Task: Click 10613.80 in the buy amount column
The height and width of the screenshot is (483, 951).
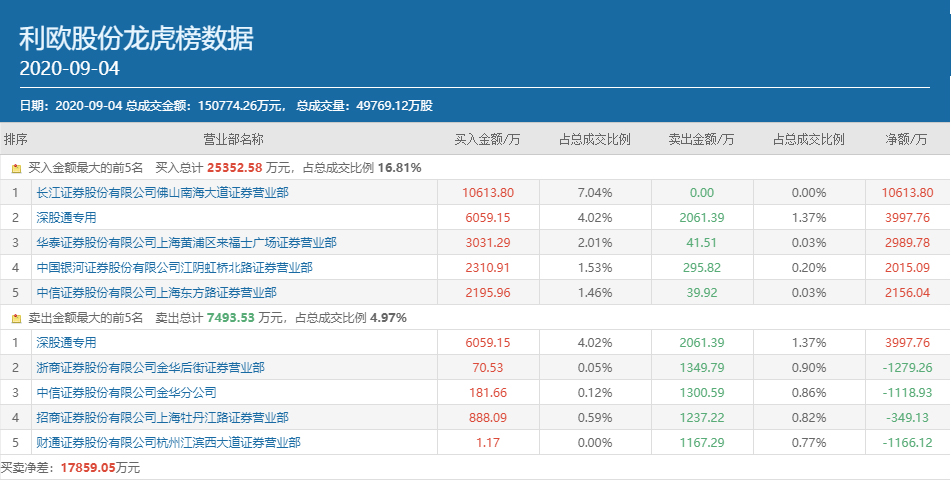Action: click(488, 193)
